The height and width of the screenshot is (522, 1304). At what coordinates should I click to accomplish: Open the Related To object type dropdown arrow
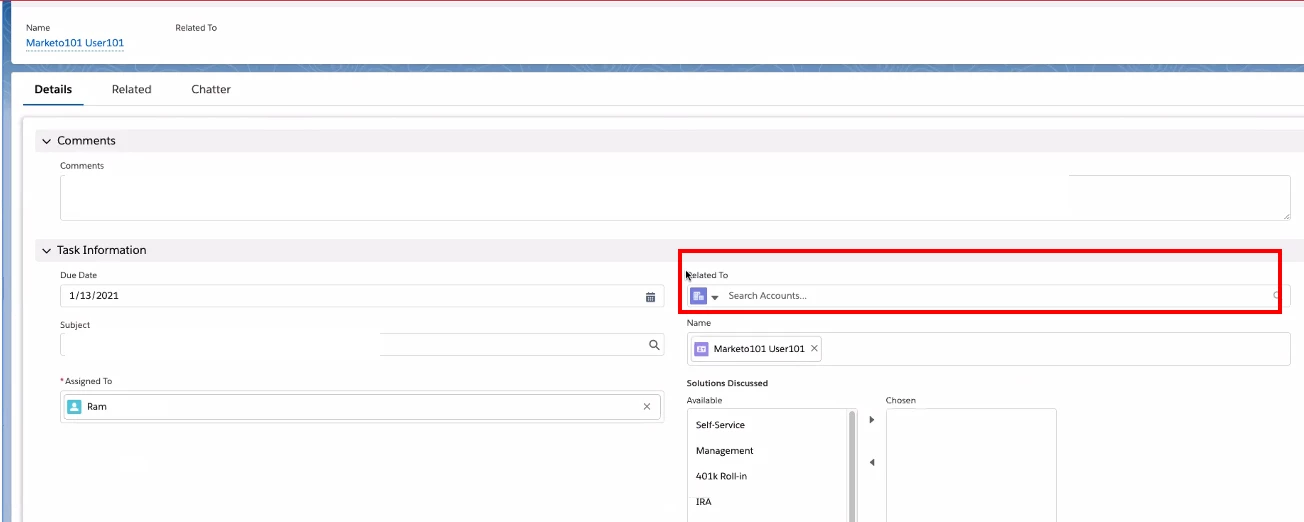point(715,297)
